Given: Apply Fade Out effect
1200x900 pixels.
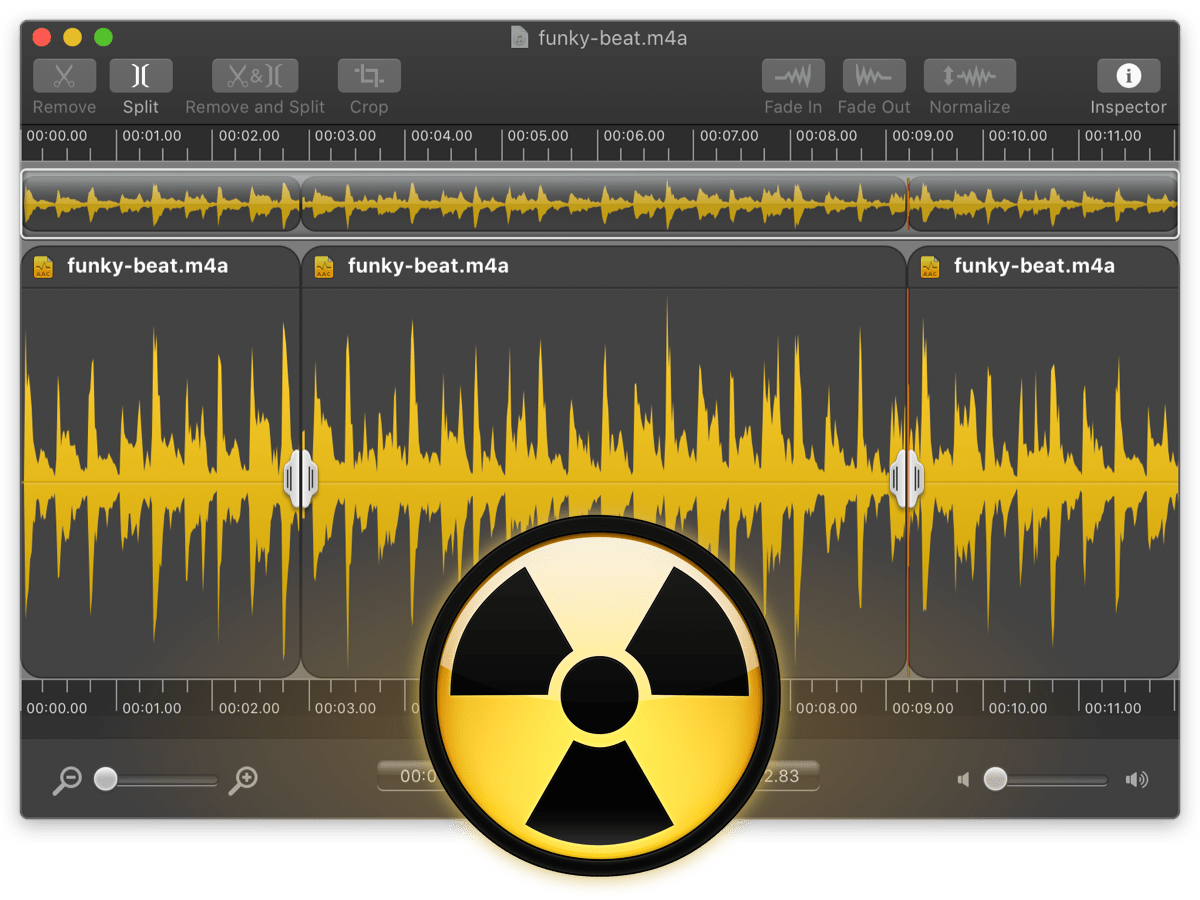Looking at the screenshot, I should 874,77.
